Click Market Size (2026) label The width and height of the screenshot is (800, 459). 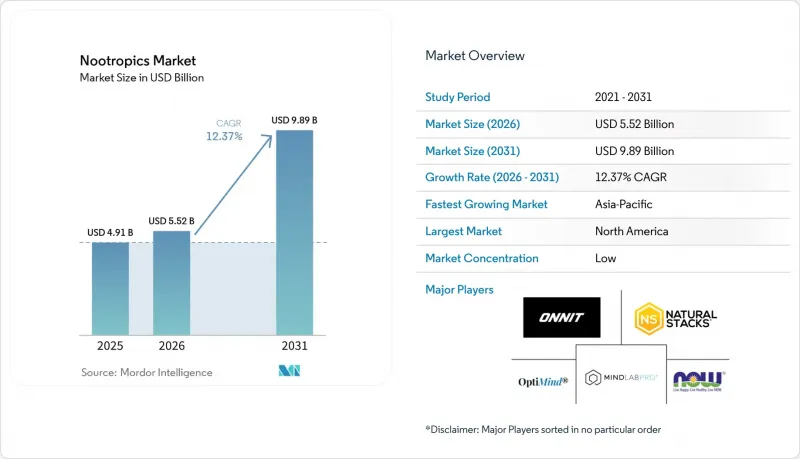pyautogui.click(x=472, y=124)
